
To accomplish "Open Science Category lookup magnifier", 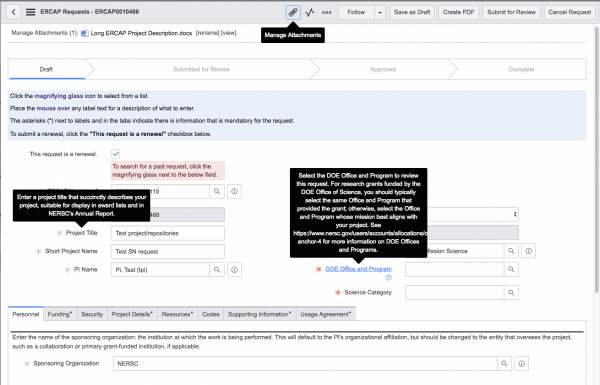I will [511, 293].
